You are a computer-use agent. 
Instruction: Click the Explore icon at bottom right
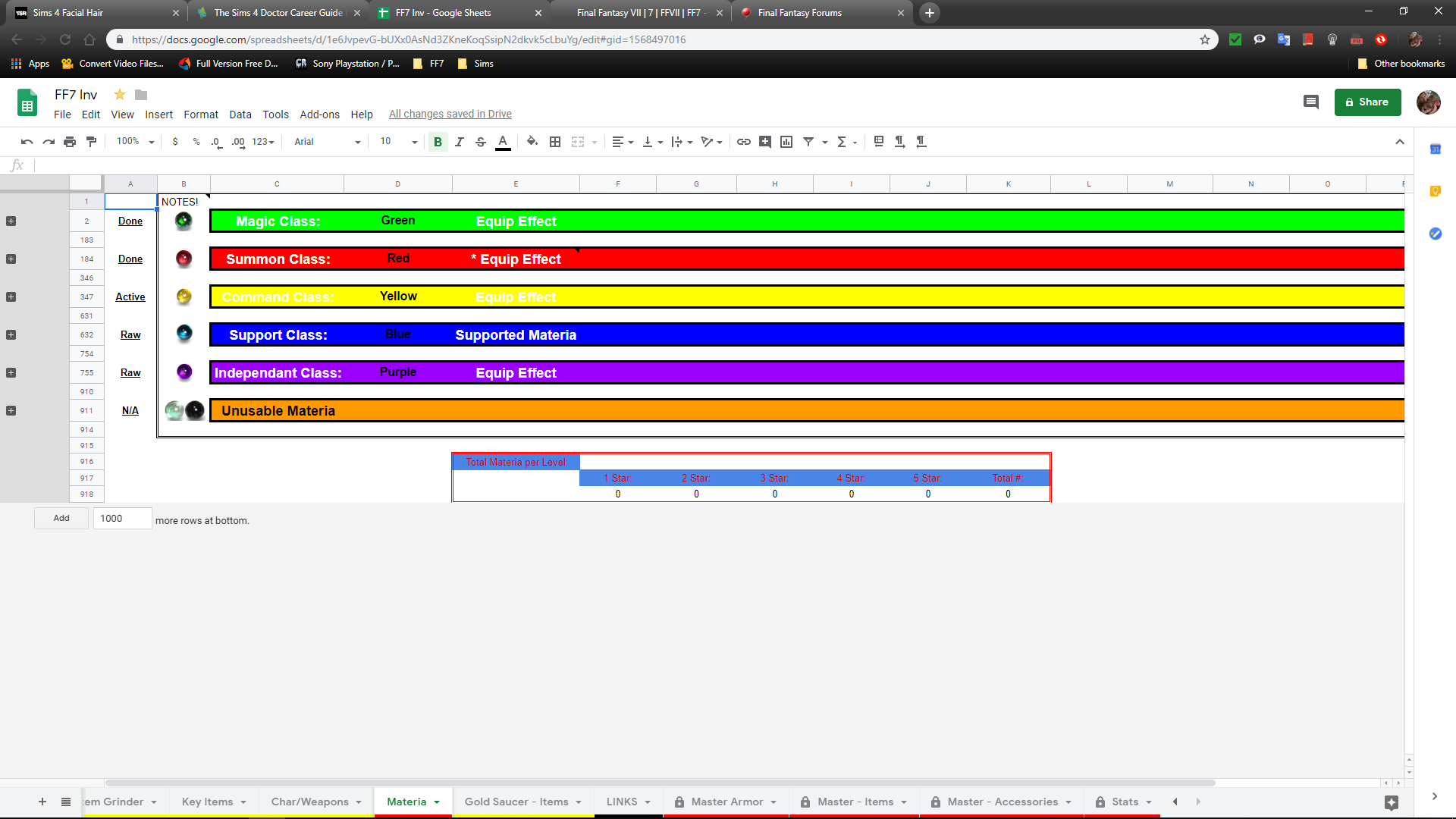(1392, 802)
